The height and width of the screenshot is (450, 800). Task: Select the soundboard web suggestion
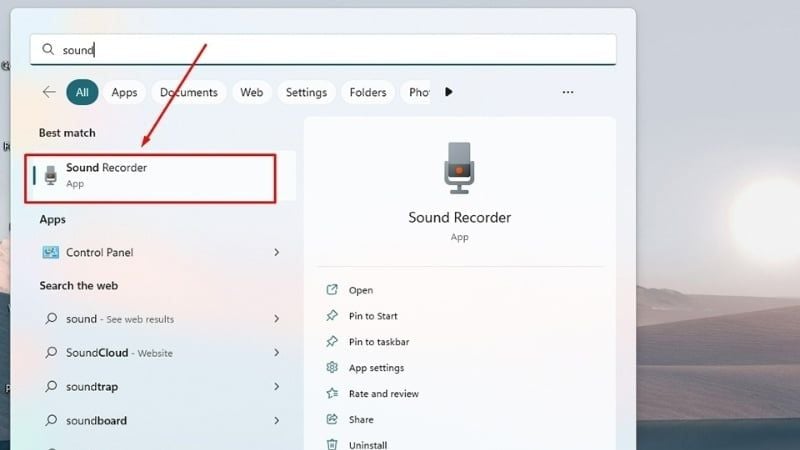coord(161,420)
